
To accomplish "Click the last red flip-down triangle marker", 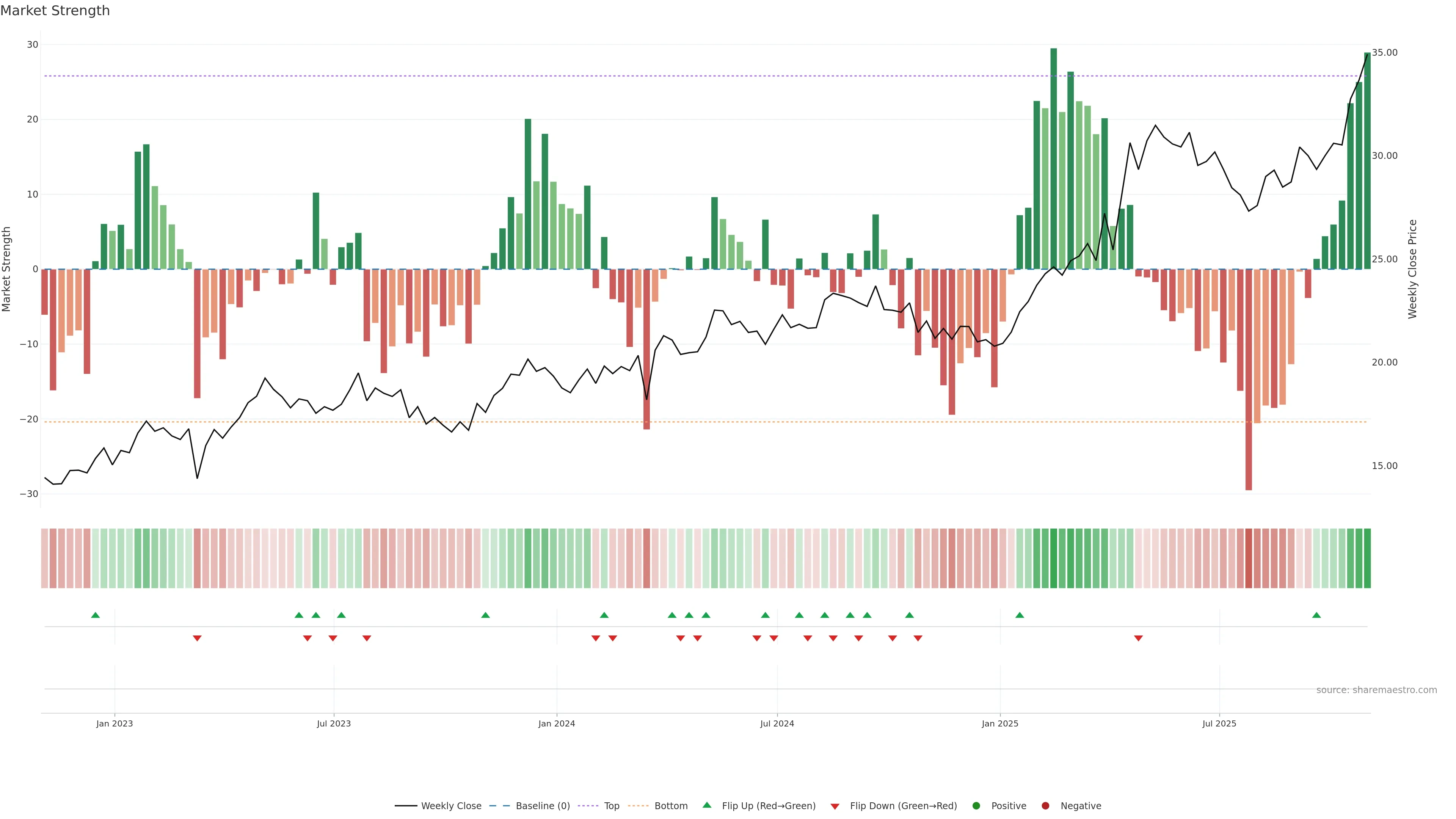I will click(1138, 638).
